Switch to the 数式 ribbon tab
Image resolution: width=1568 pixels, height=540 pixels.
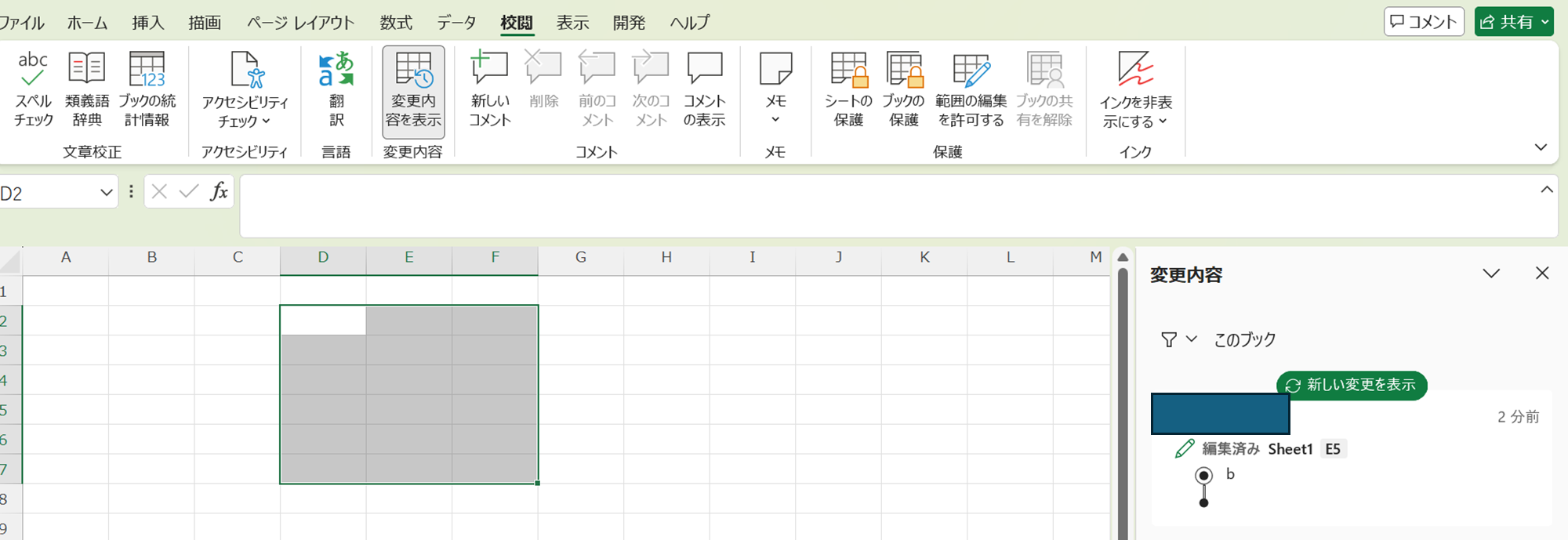(396, 23)
